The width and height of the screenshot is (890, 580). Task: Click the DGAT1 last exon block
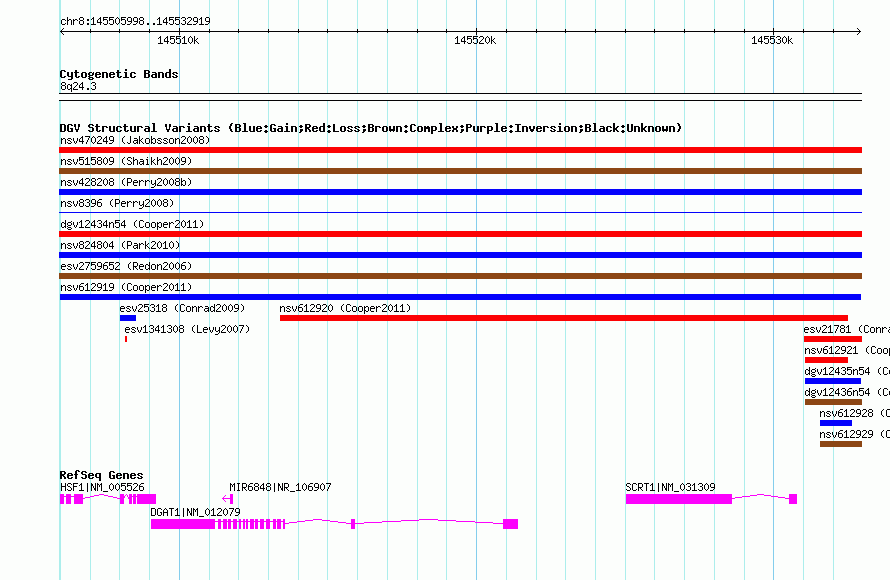coord(510,524)
